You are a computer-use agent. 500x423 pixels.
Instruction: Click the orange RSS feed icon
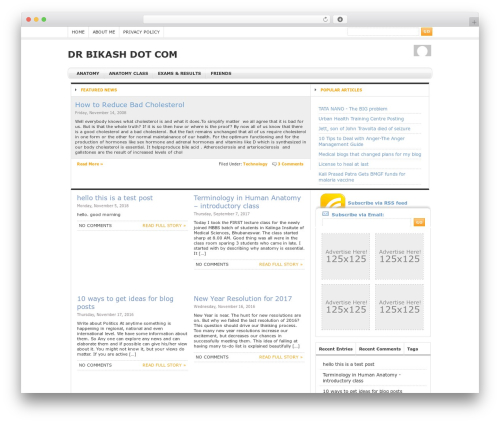tap(332, 201)
